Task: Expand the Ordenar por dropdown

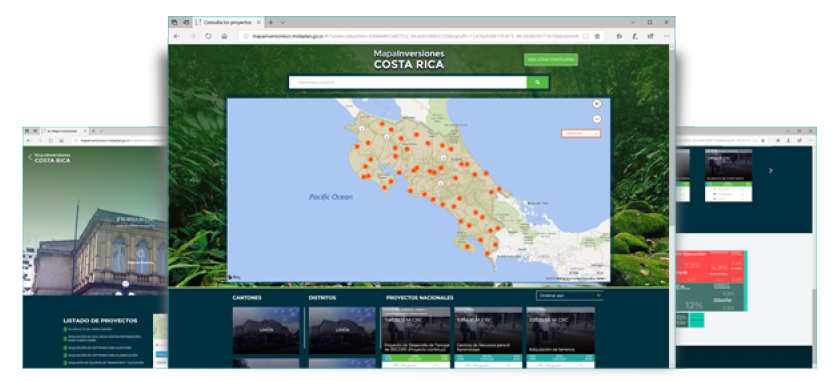Action: pos(569,296)
